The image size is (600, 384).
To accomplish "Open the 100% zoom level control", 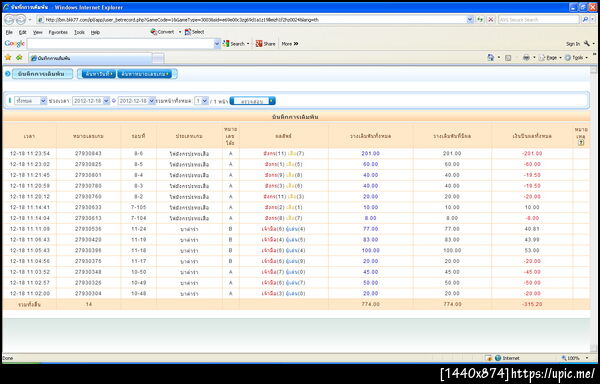I will [575, 358].
